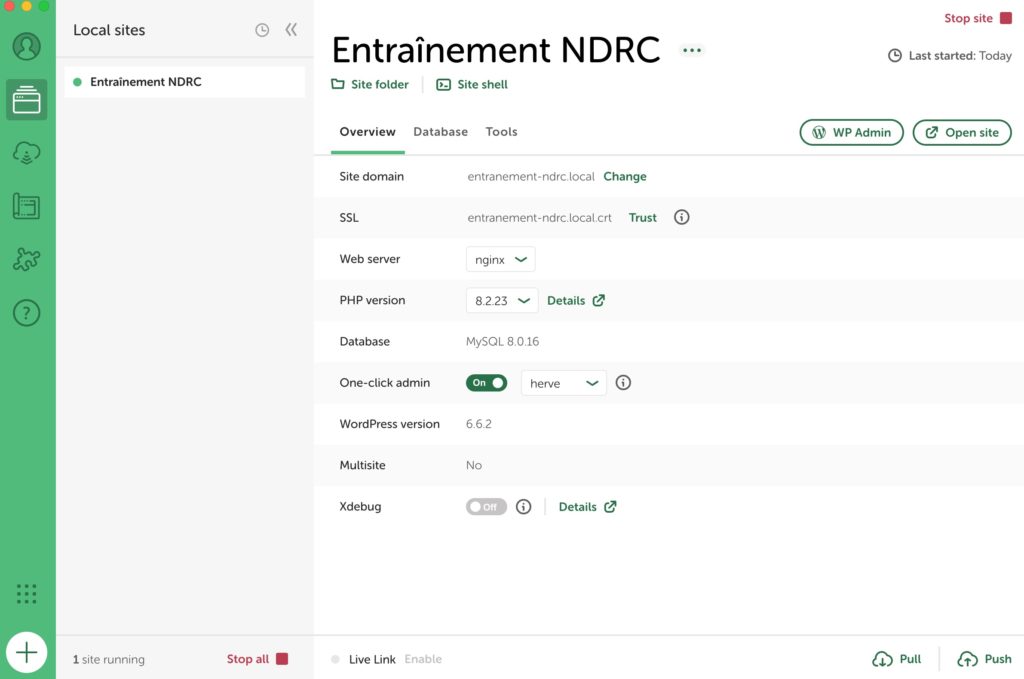Open the Blueprints icon in sidebar
The image size is (1024, 679).
point(27,206)
